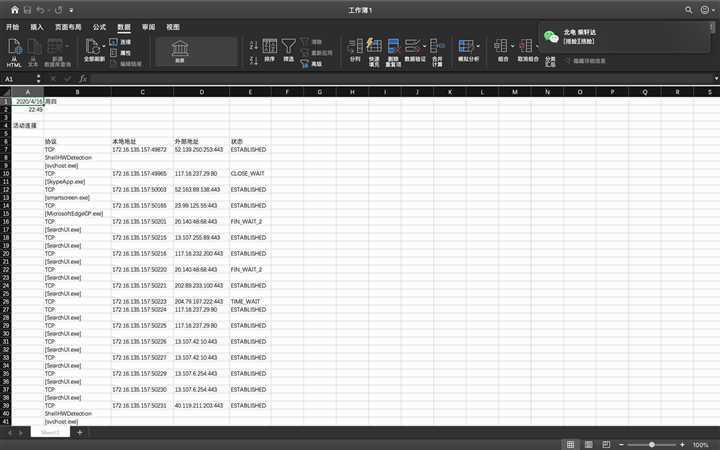Open the WeChat notification banner
This screenshot has height=450, width=720.
coord(626,37)
